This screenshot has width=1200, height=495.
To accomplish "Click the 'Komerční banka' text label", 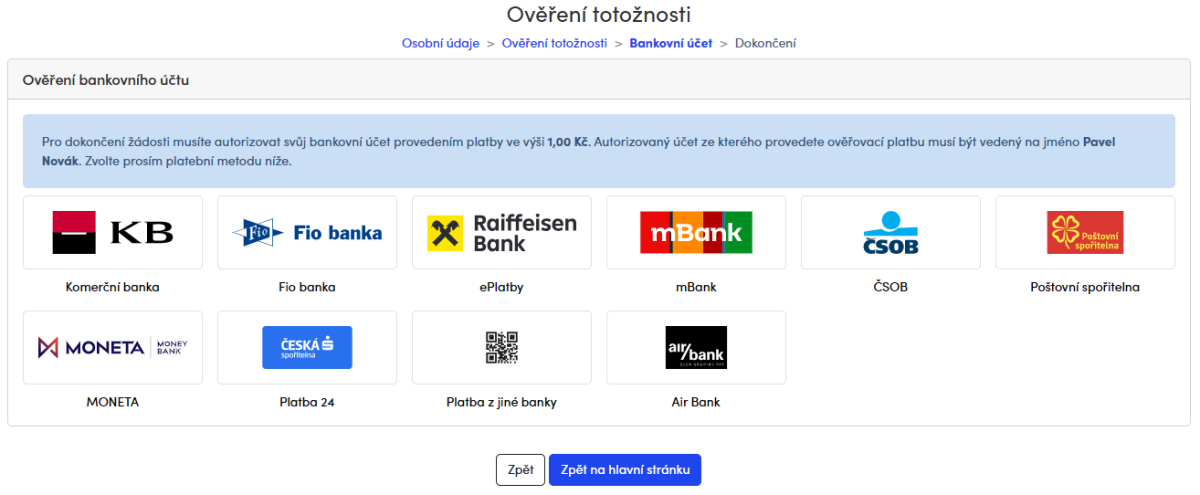I will click(112, 287).
